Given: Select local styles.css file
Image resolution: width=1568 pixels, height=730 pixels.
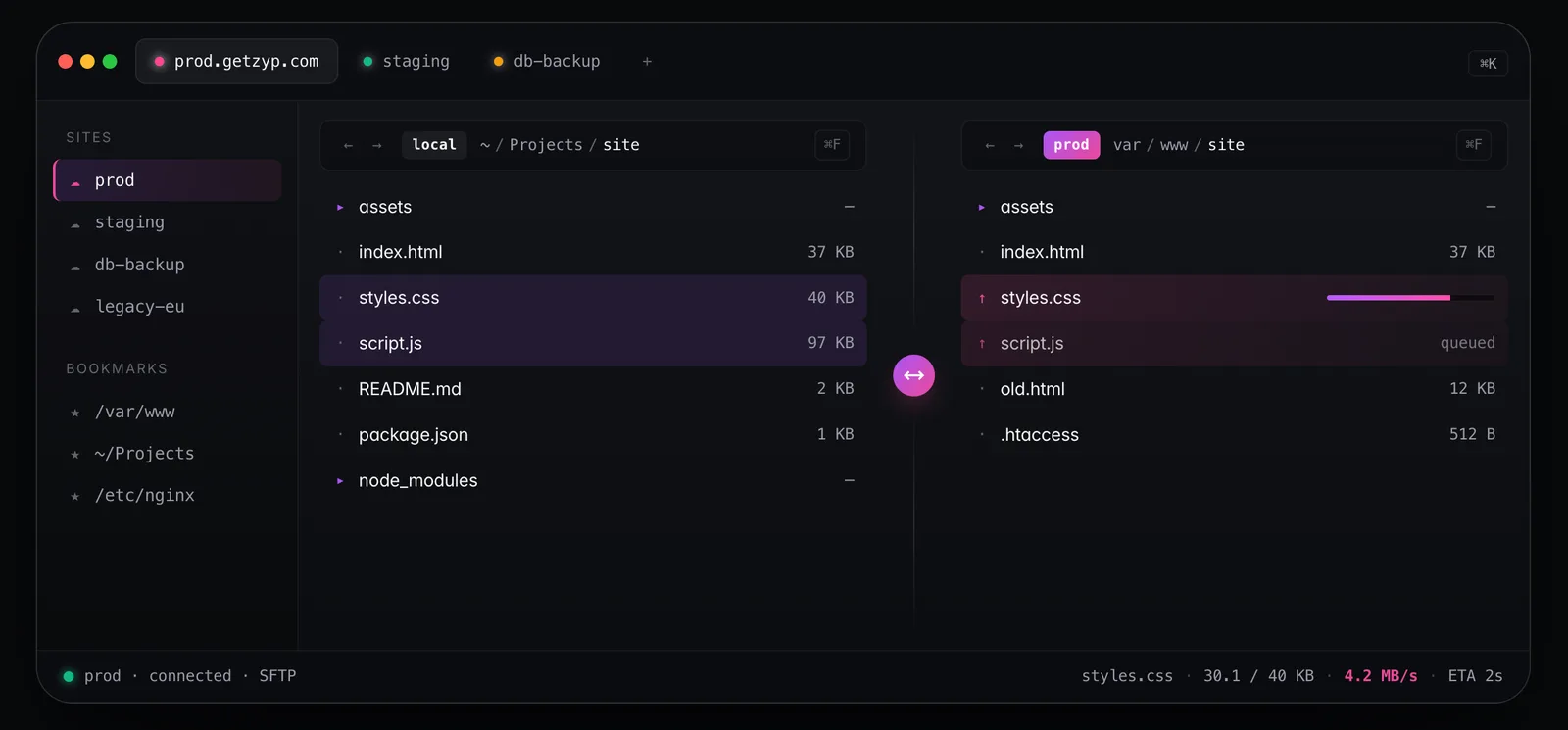Looking at the screenshot, I should point(593,298).
